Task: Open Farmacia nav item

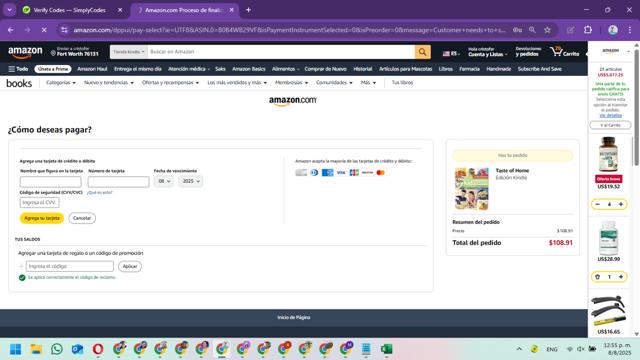Action: [469, 69]
